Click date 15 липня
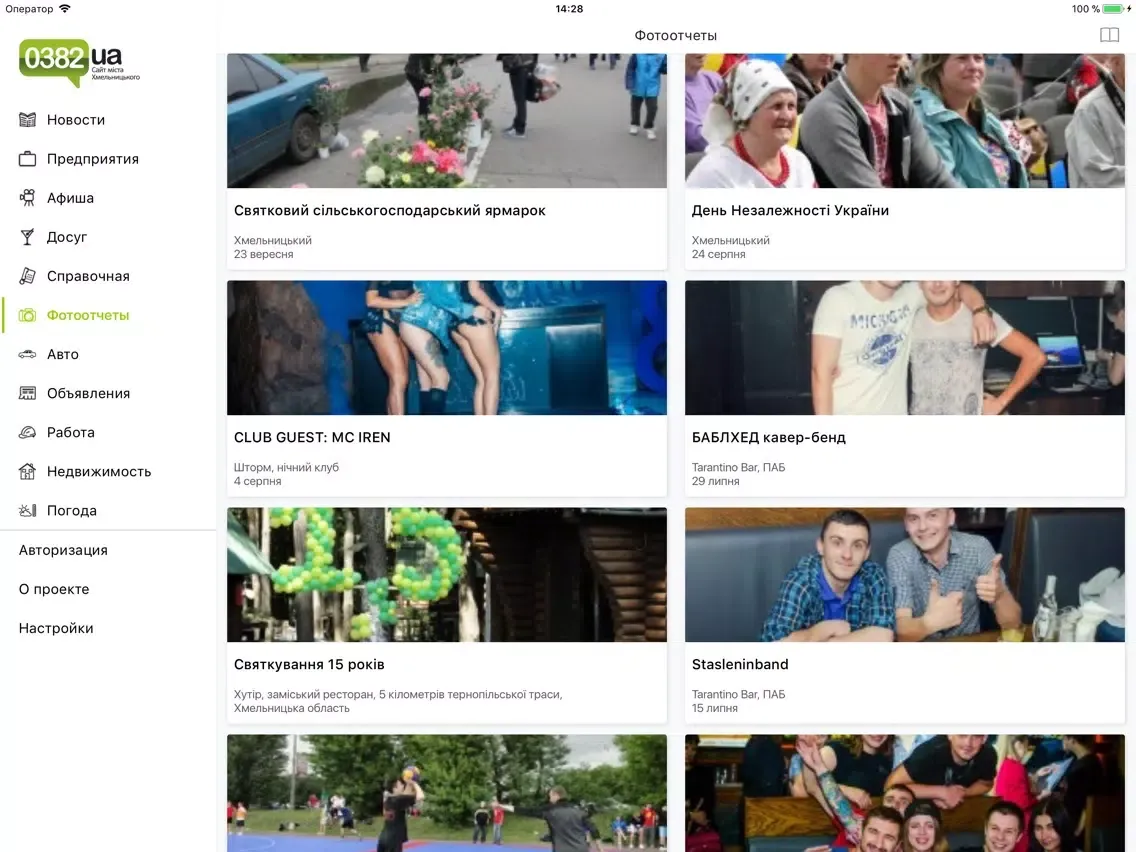Screen dimensions: 1136x852 (x=714, y=708)
